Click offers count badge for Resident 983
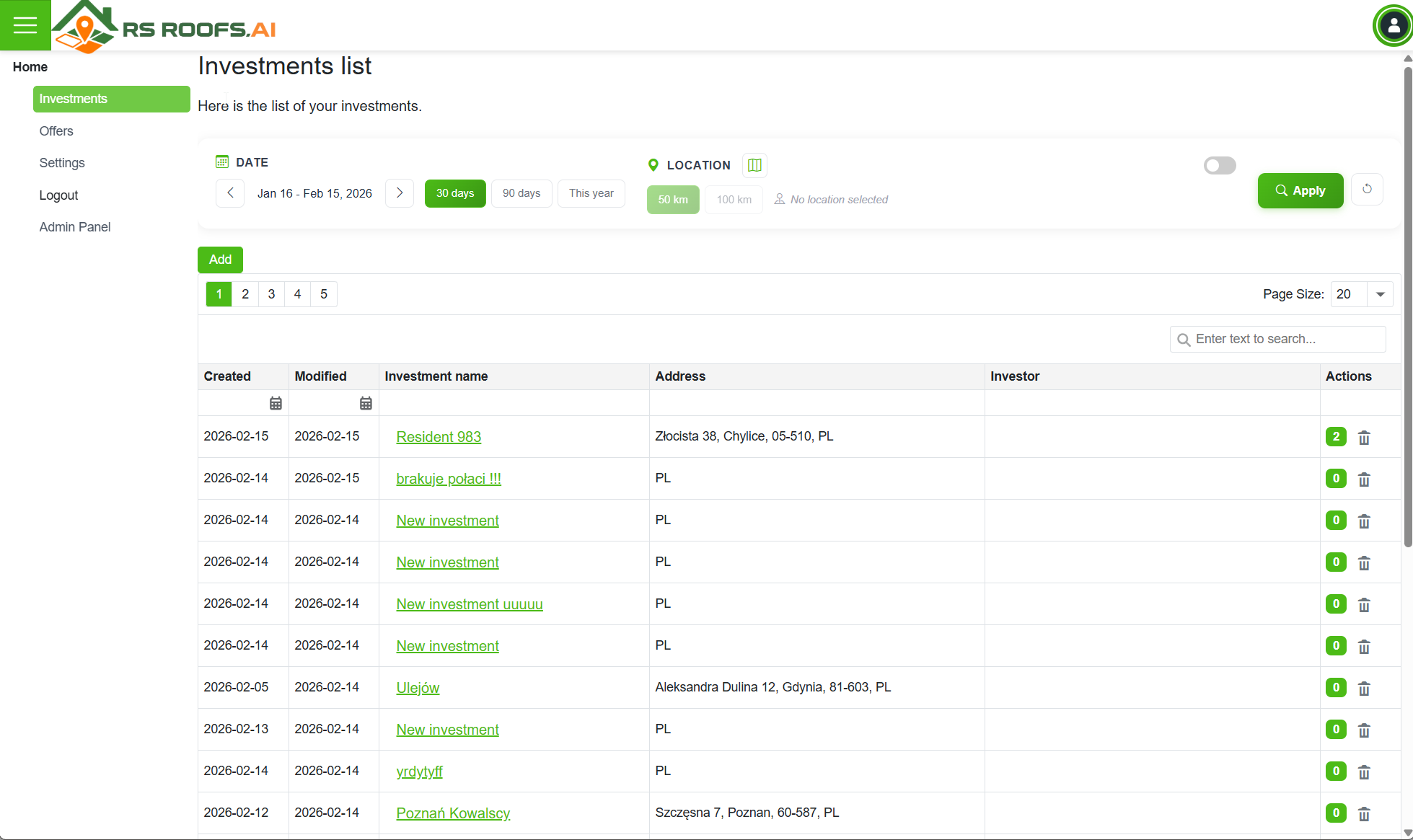The image size is (1413, 840). point(1336,437)
